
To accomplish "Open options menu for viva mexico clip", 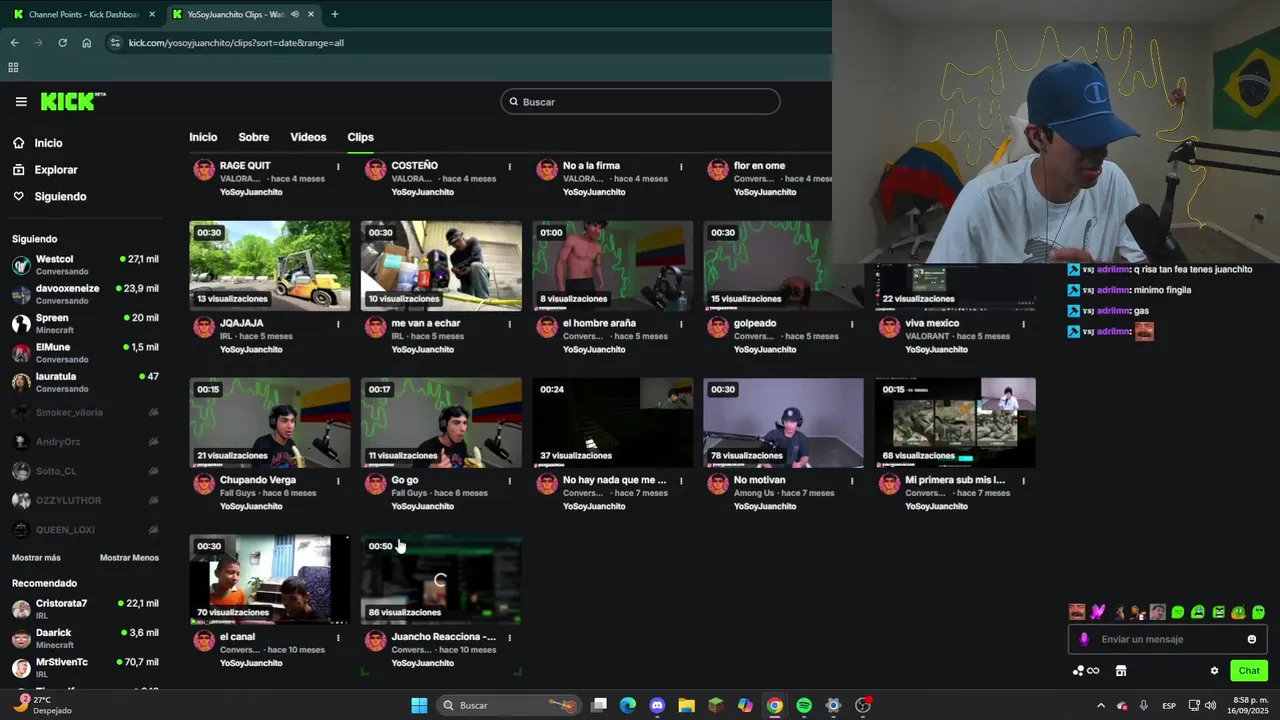I will (1023, 324).
